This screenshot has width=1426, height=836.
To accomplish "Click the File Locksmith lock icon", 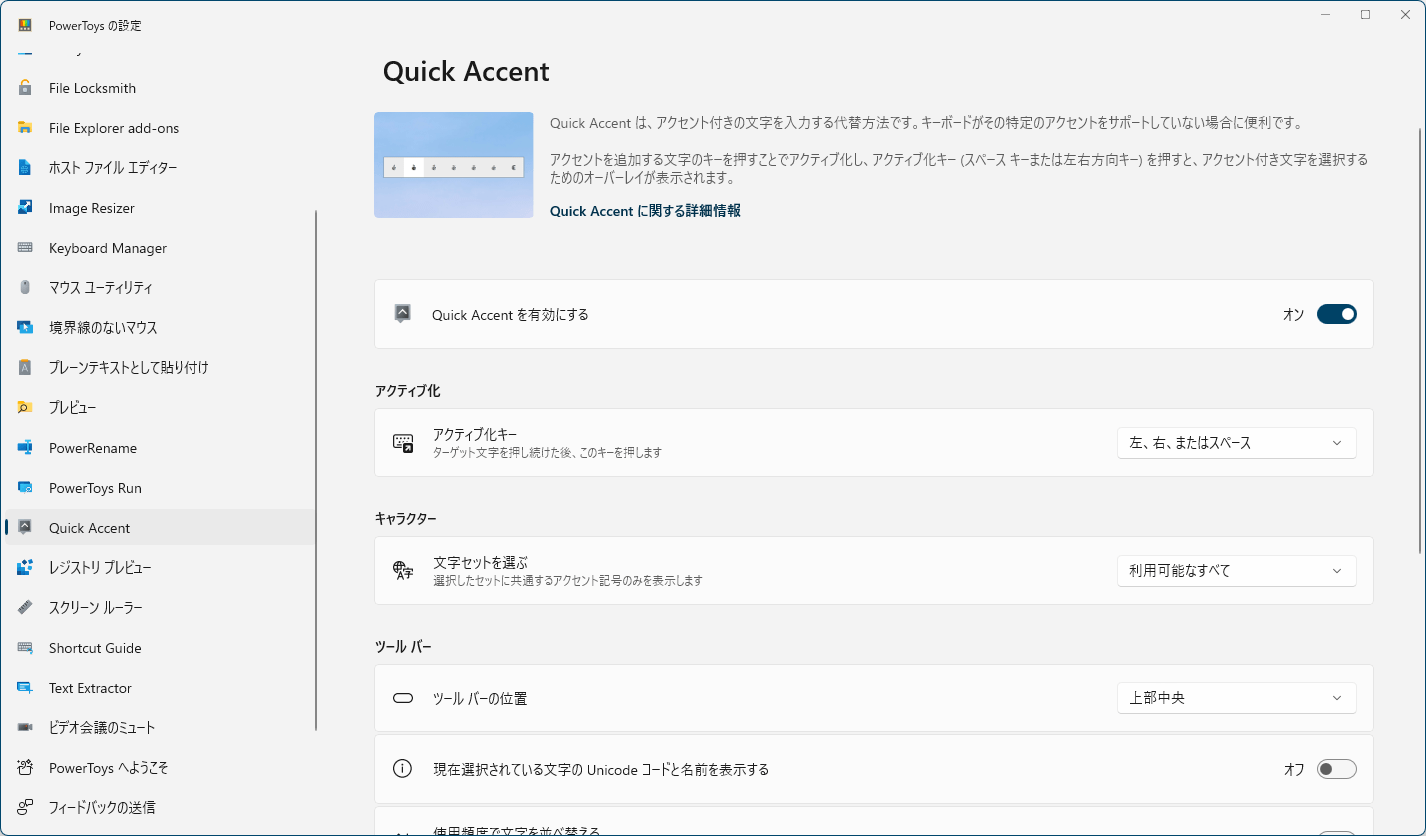I will click(x=25, y=88).
